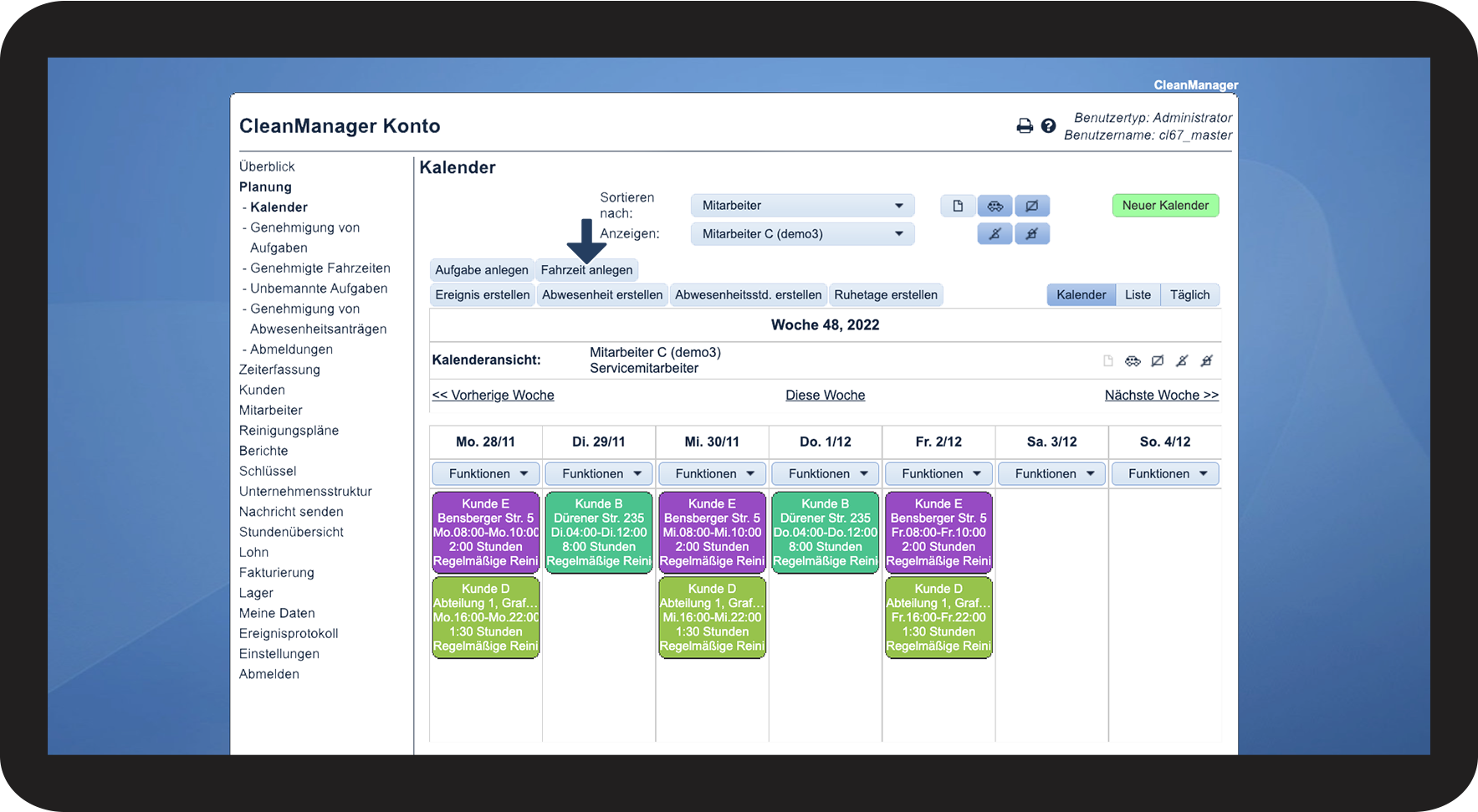Click the crossed-out square icon in the Kalenderansicht row
1478x812 pixels.
(x=1158, y=361)
